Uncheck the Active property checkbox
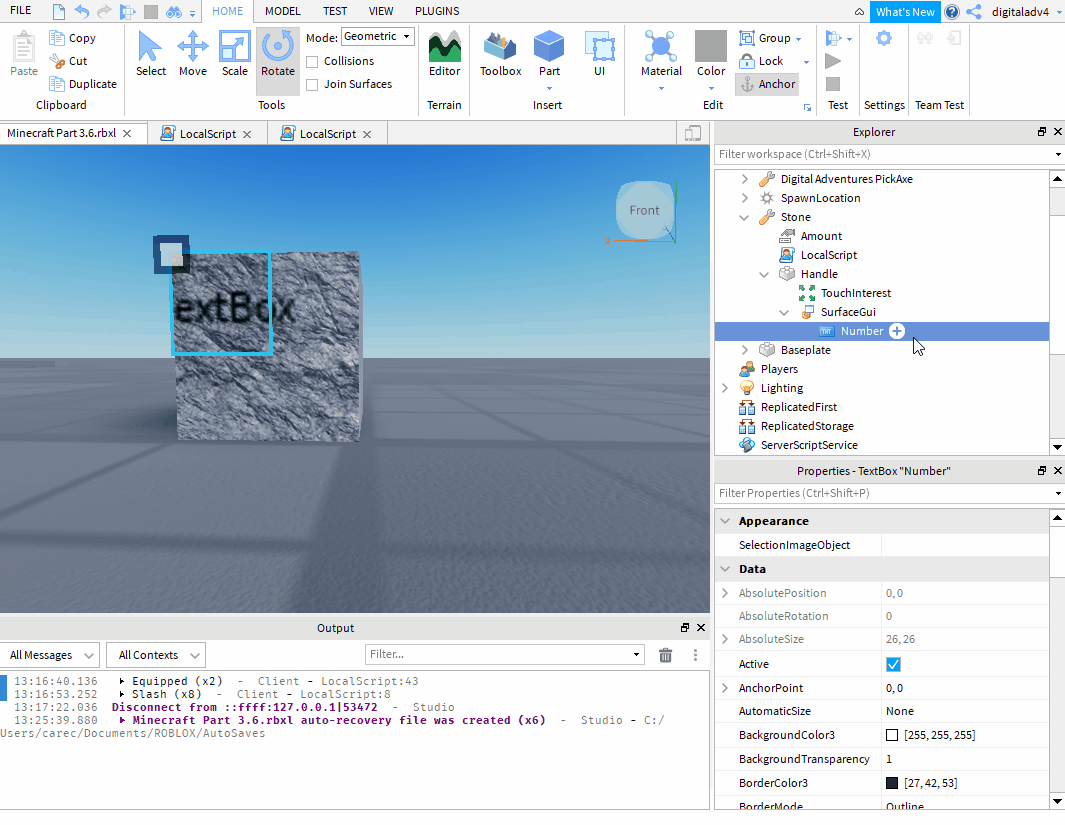1065x825 pixels. [x=893, y=664]
